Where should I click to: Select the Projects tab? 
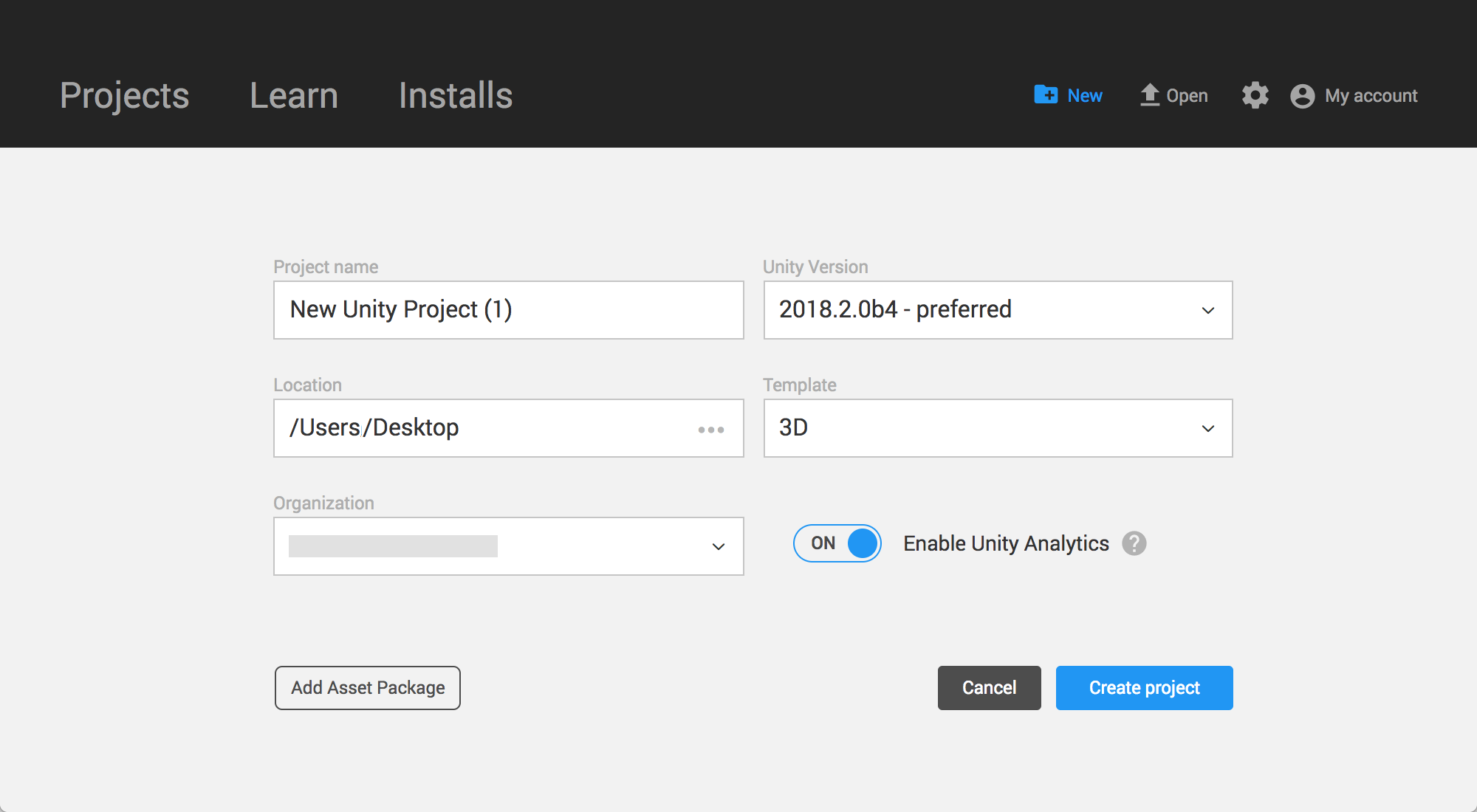(x=124, y=94)
